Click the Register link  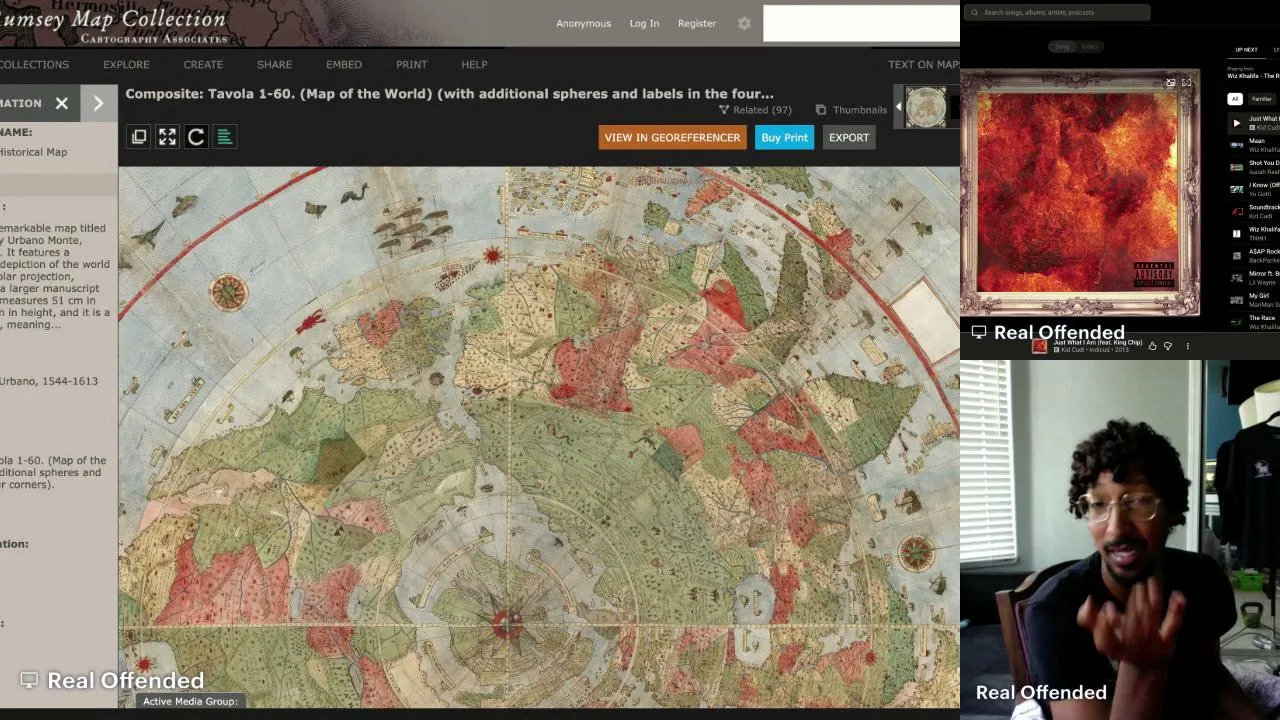pyautogui.click(x=697, y=23)
